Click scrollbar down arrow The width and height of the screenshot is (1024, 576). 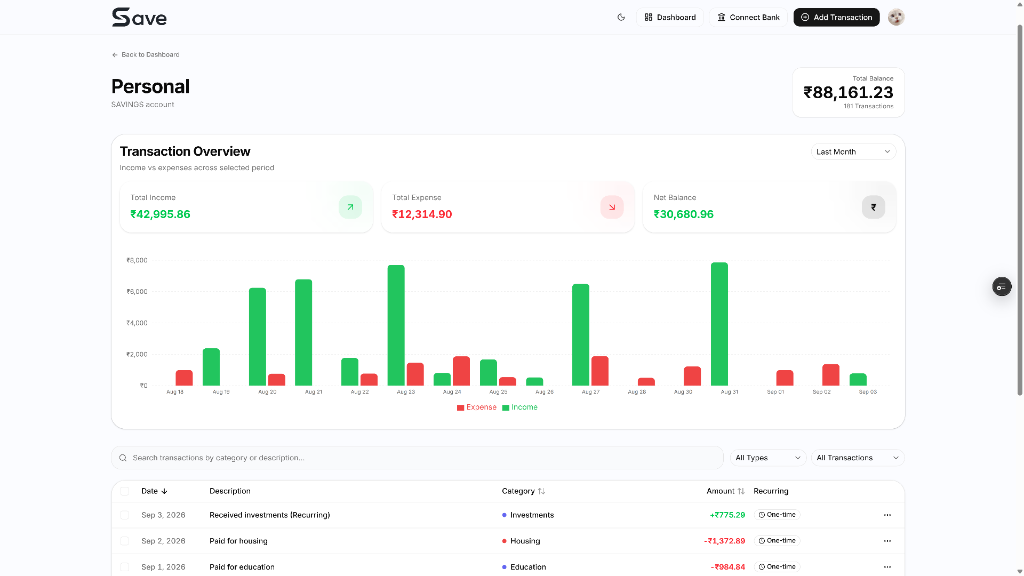pos(1019,571)
